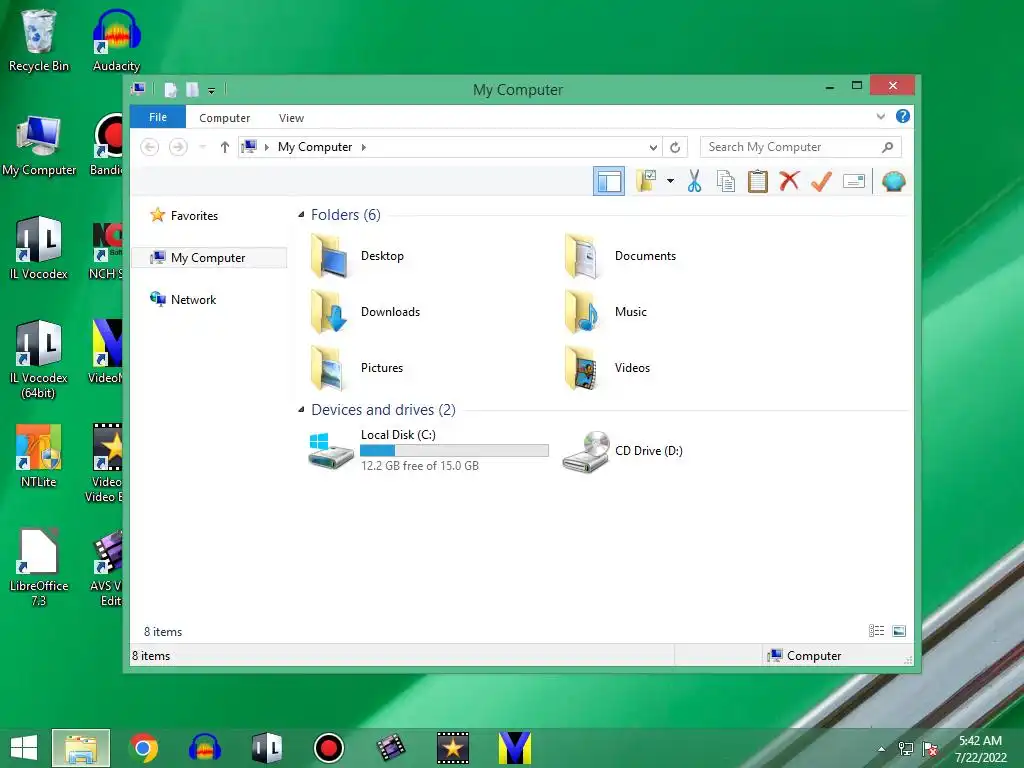Open the Pictures folder
1024x768 pixels.
click(x=357, y=368)
